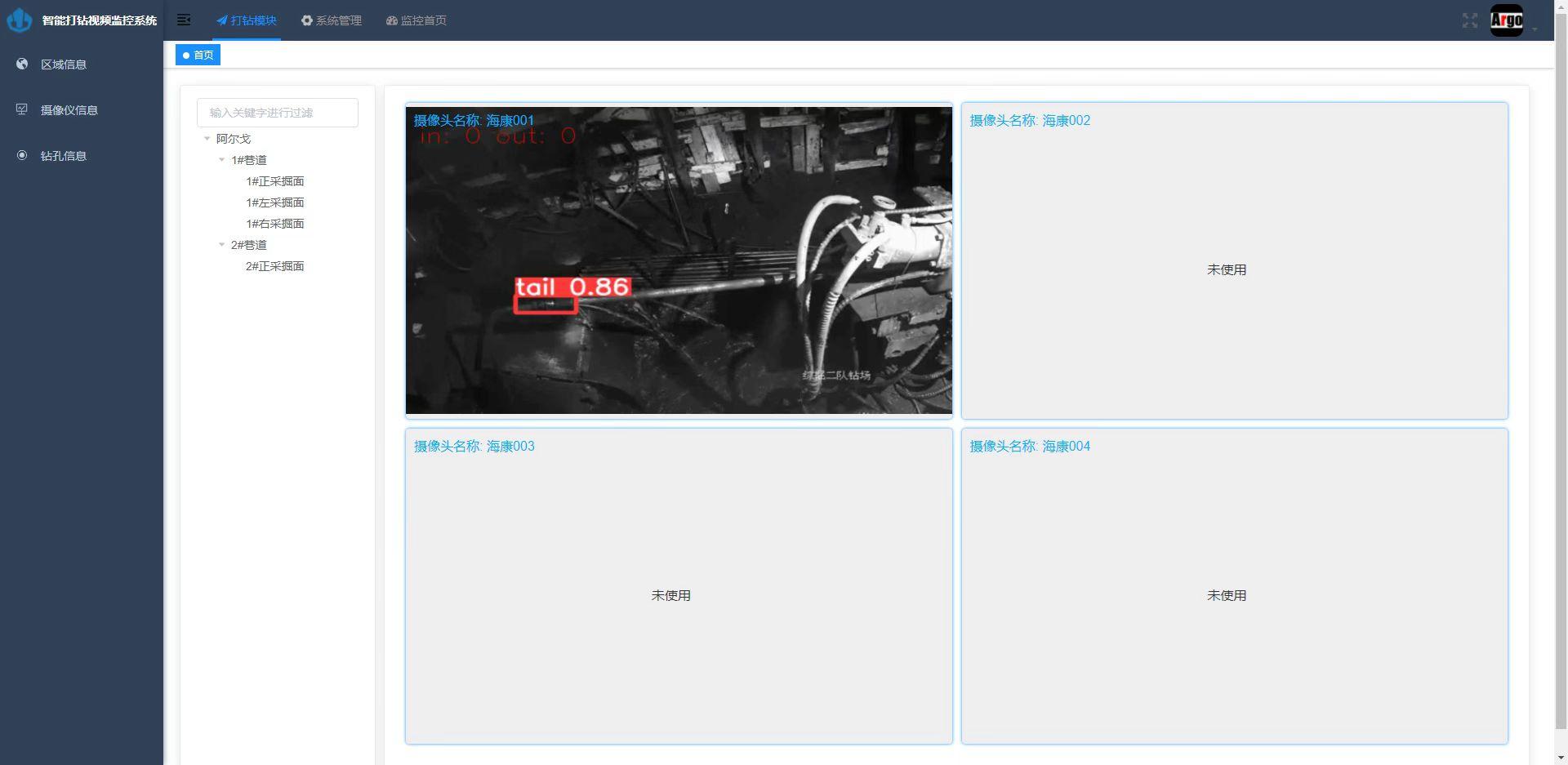Open the 监控首页 top menu
Screen dimensions: 1568x765
coord(416,20)
